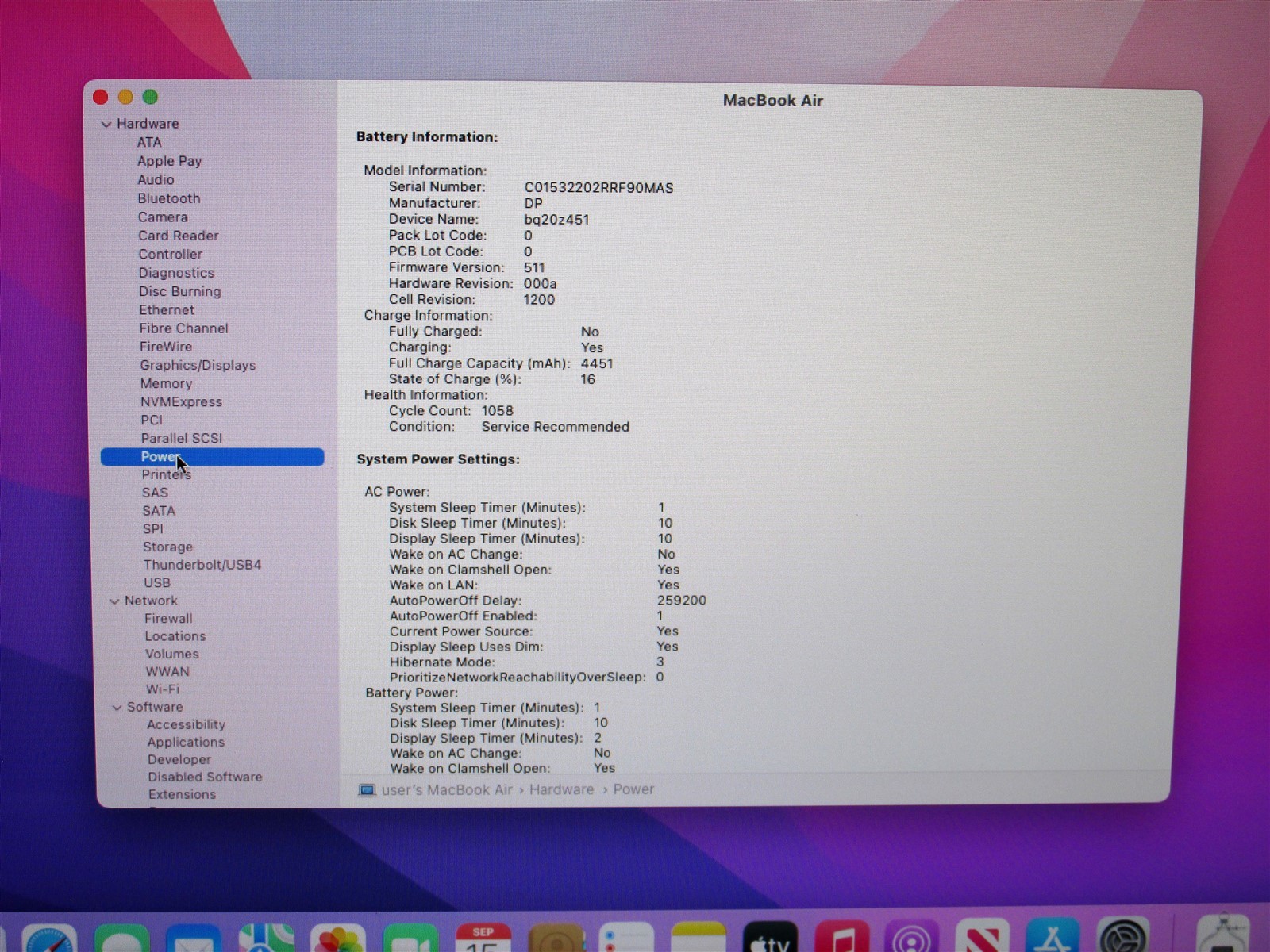Select Applications under Software
1270x952 pixels.
pos(186,742)
